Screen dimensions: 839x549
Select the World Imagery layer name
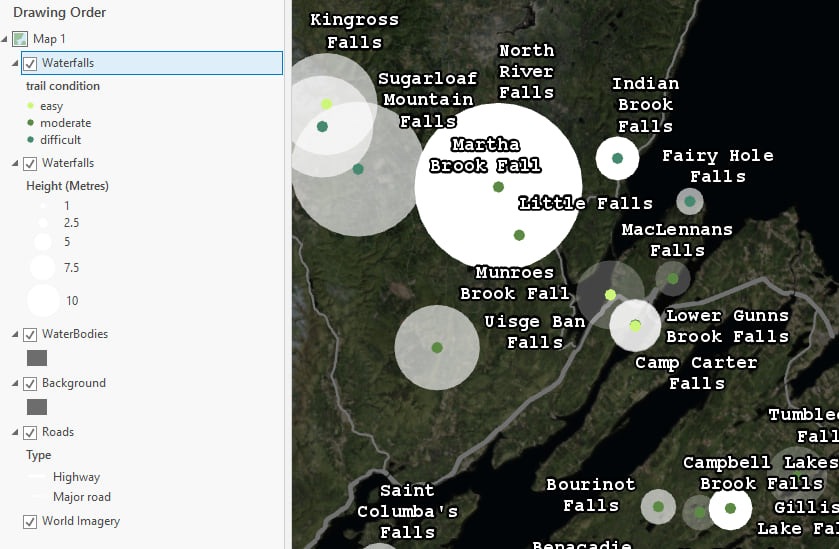coord(81,521)
